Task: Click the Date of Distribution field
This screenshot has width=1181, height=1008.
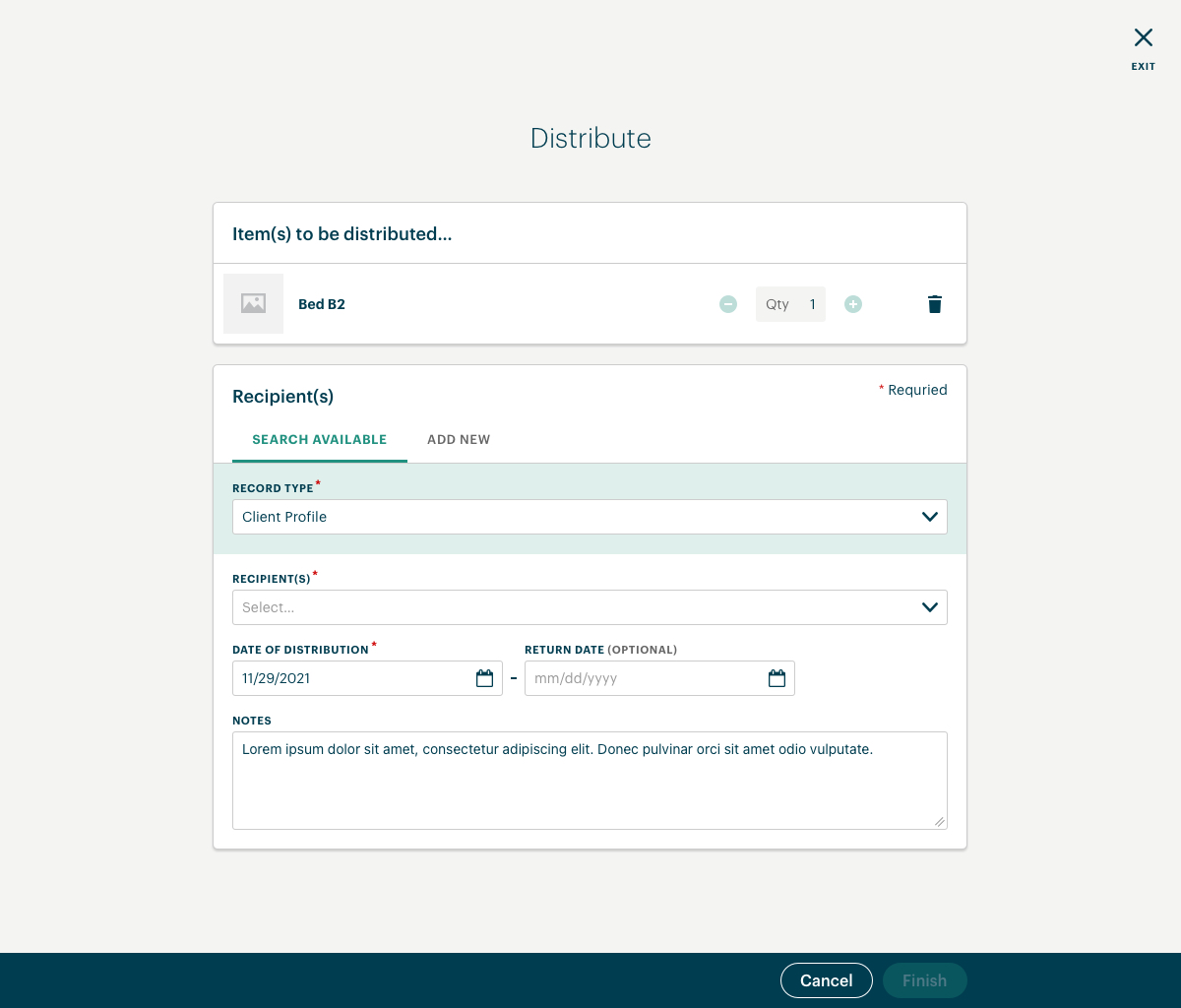Action: pos(367,678)
